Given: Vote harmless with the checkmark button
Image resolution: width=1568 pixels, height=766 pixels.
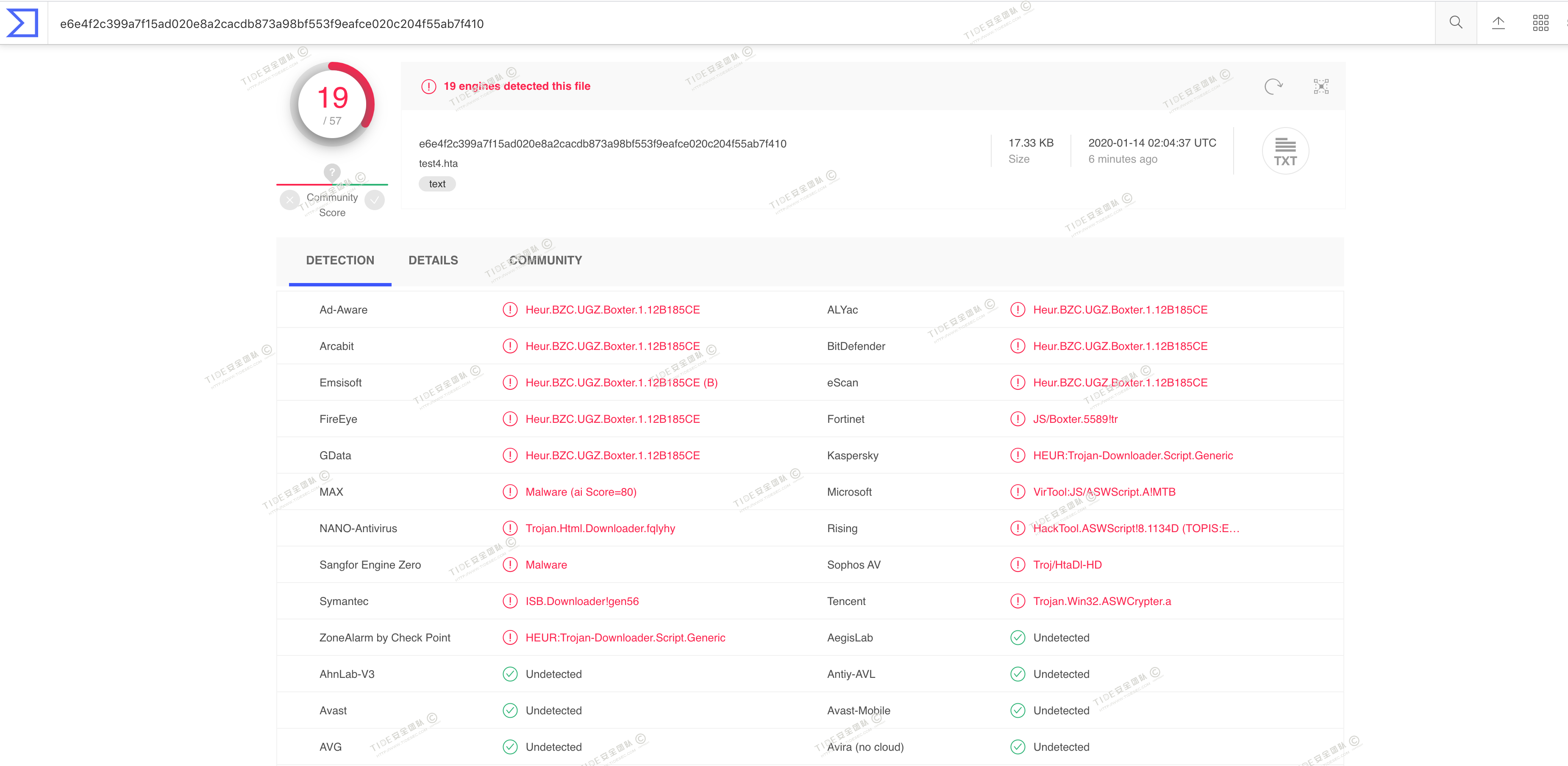Looking at the screenshot, I should [x=375, y=200].
